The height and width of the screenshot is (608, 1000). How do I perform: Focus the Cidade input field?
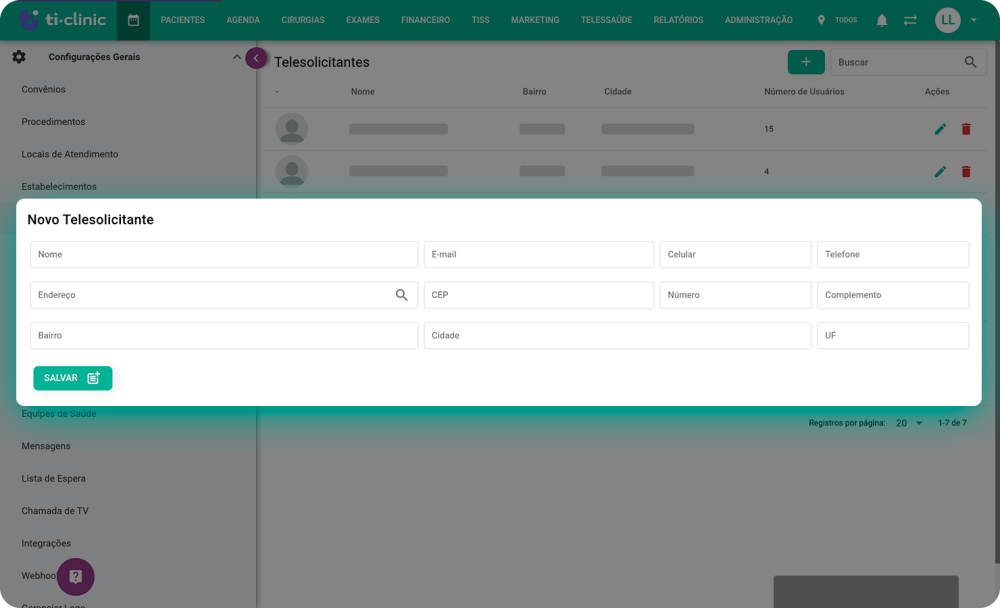point(617,336)
